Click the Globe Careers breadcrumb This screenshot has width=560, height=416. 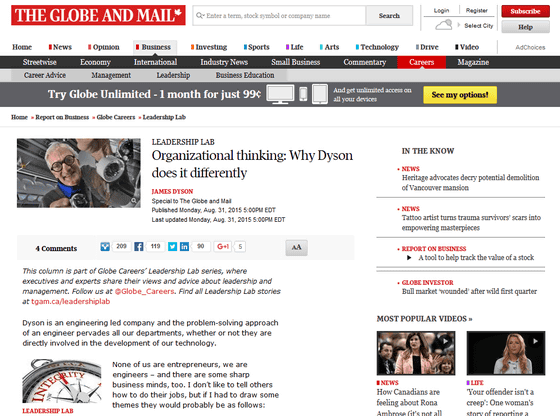click(116, 117)
